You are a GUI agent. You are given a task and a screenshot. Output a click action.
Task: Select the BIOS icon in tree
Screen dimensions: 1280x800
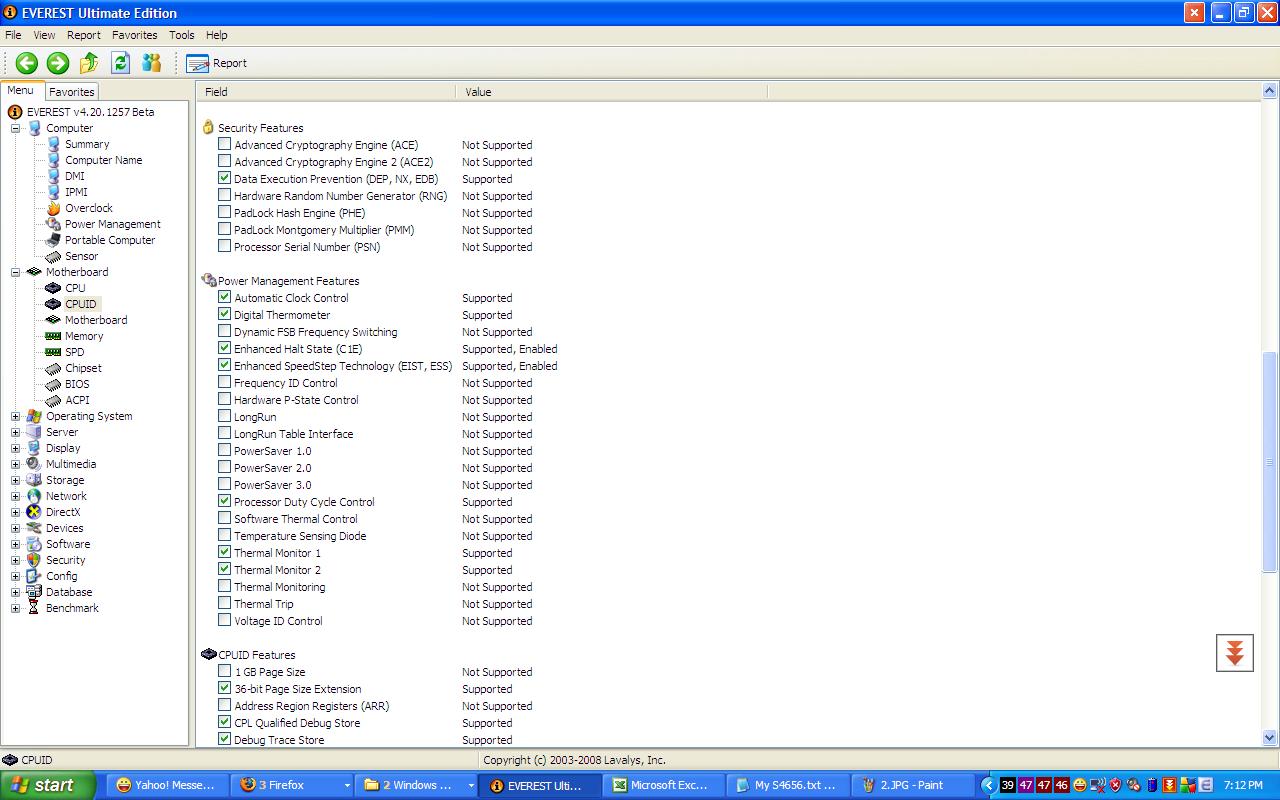tap(53, 384)
